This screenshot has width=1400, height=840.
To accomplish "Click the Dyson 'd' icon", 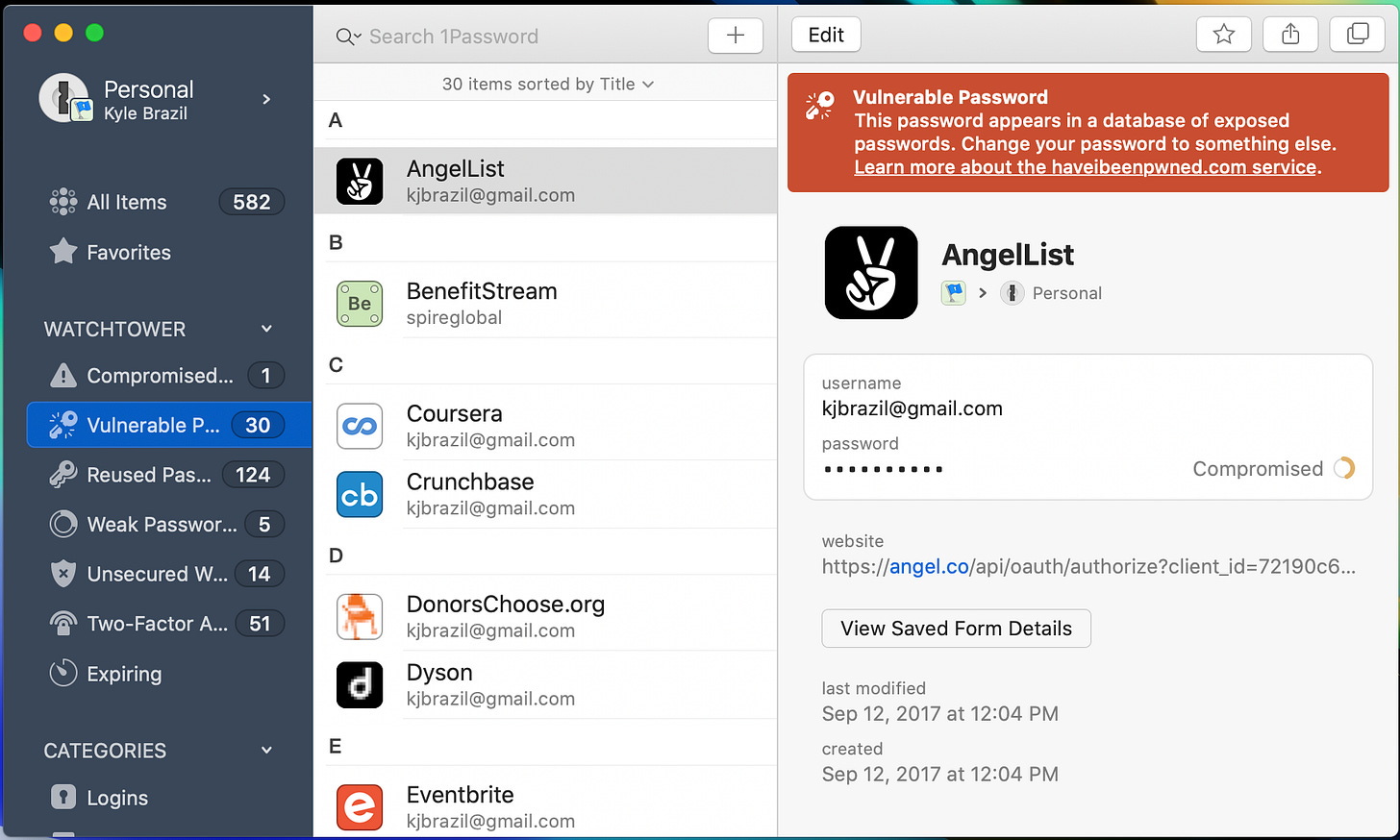I will coord(360,685).
